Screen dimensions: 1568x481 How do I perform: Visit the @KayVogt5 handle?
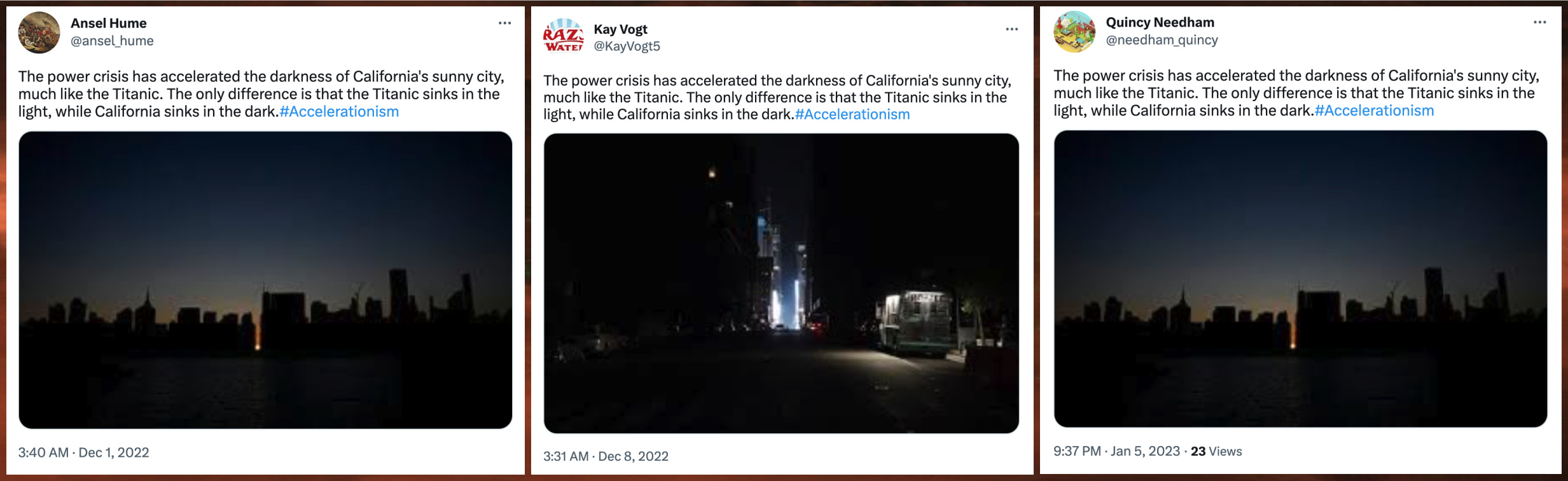click(627, 46)
